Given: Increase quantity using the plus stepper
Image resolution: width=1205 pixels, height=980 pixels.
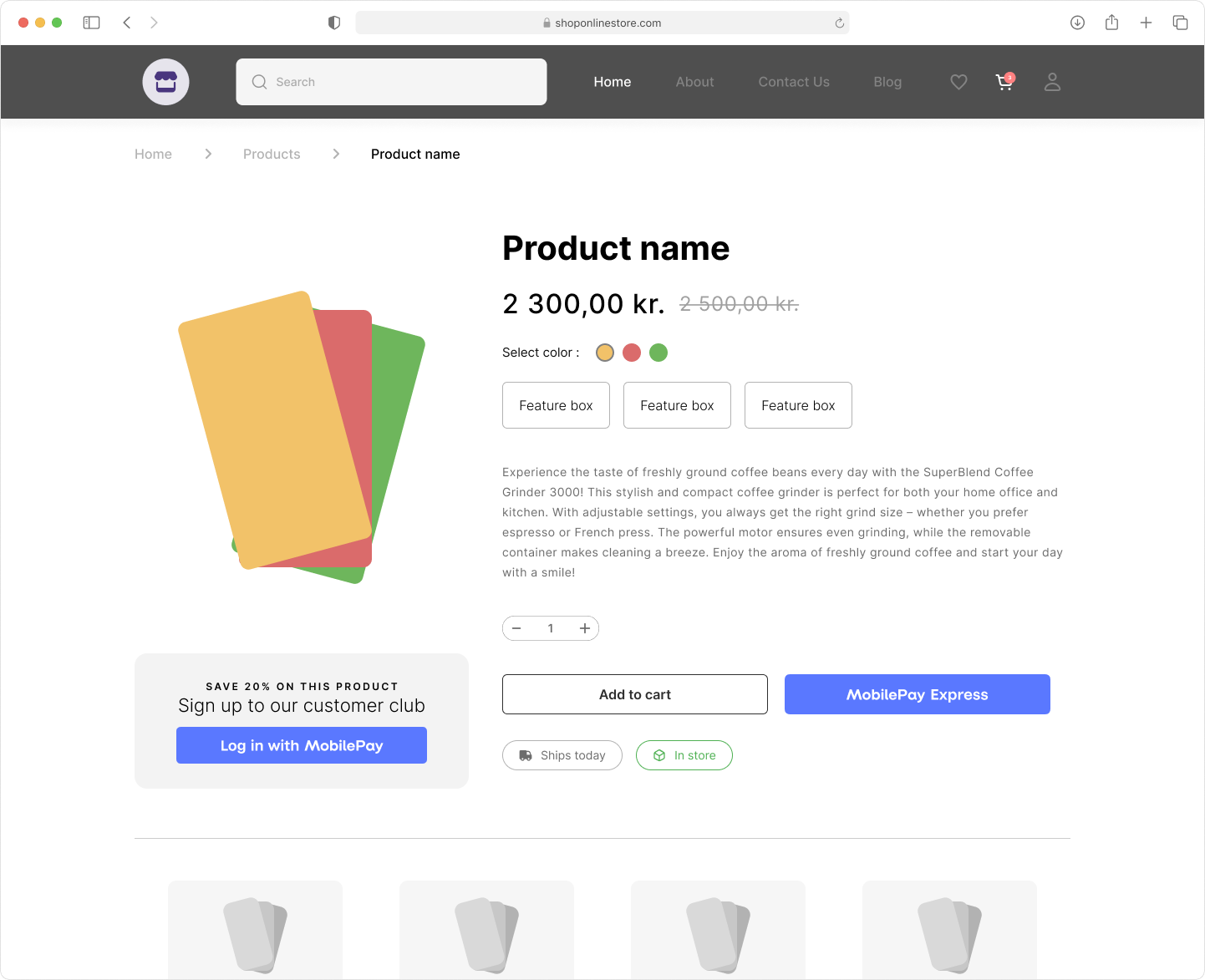Looking at the screenshot, I should tap(584, 628).
